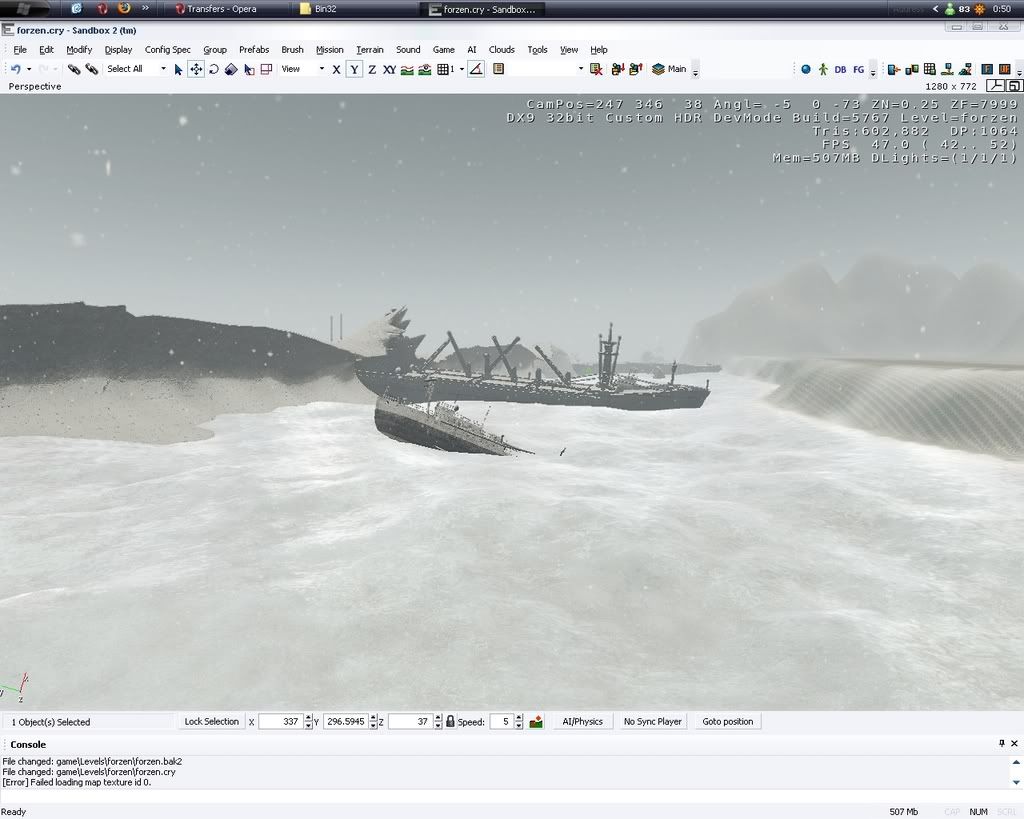Toggle the X axis constraint
The width and height of the screenshot is (1024, 819).
[x=336, y=69]
